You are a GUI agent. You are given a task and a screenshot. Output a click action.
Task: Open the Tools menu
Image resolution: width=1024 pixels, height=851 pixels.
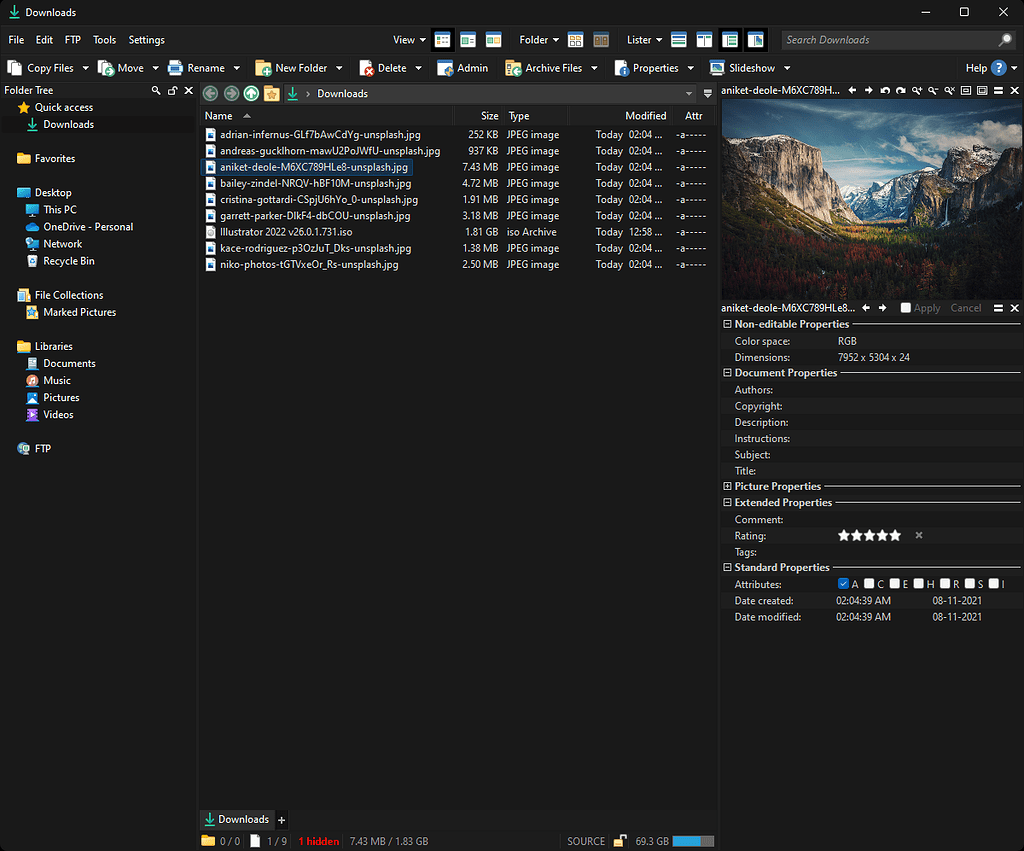[104, 40]
